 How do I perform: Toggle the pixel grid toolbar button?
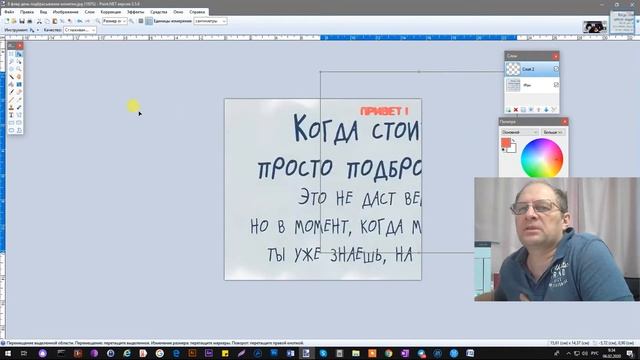click(x=141, y=21)
